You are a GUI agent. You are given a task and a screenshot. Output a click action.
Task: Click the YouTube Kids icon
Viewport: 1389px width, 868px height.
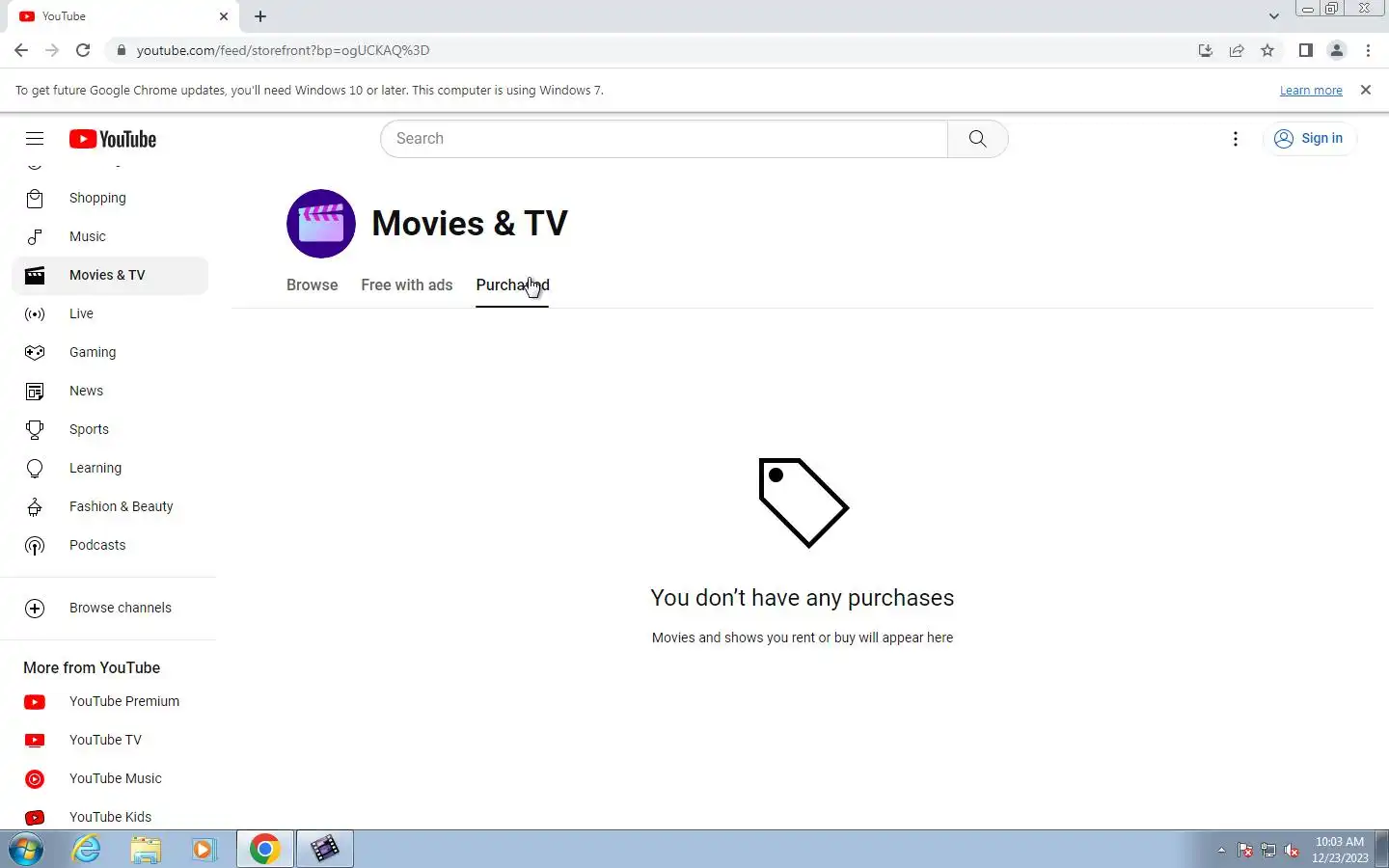coord(35,818)
